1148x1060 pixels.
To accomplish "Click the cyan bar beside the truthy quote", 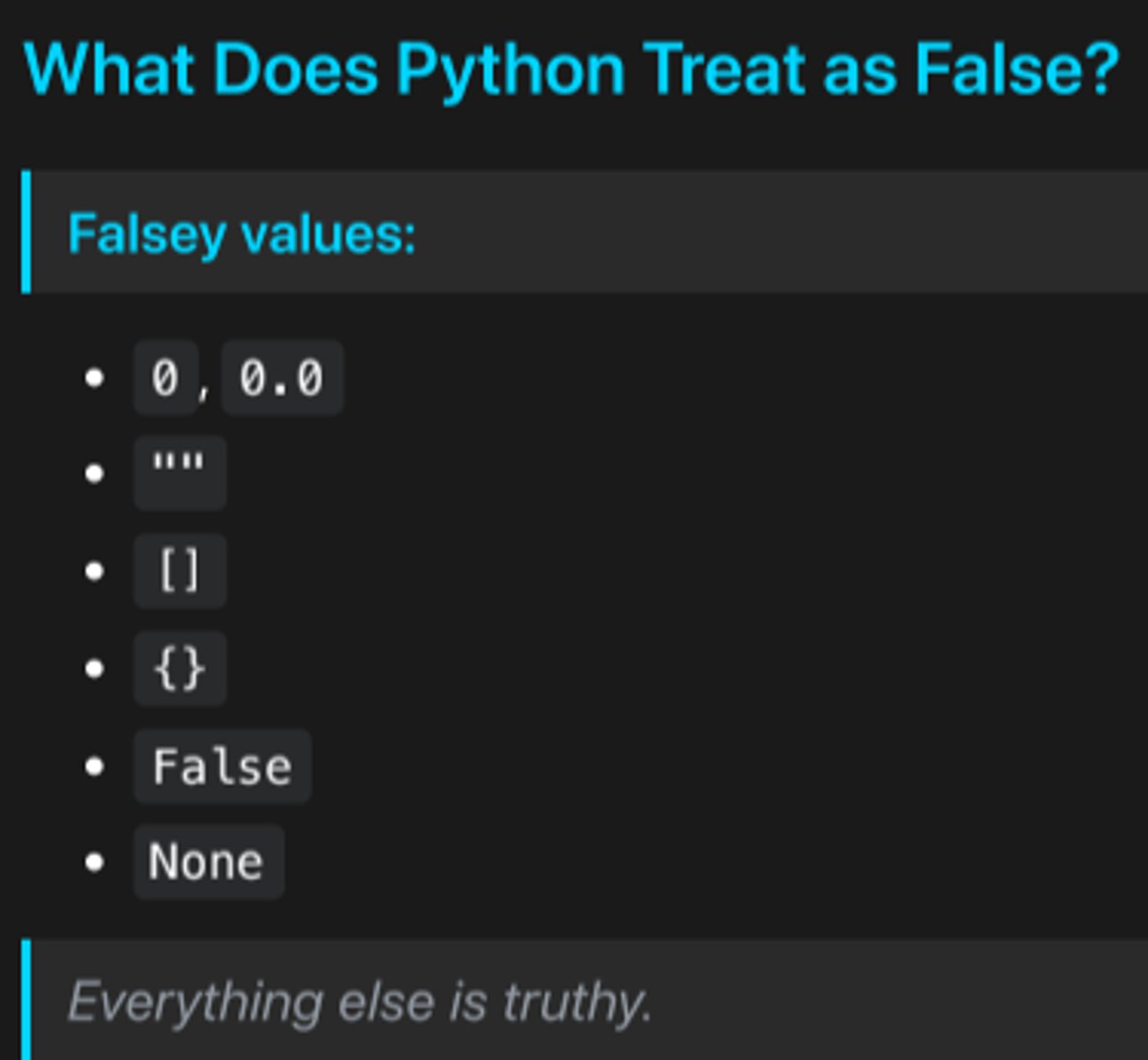I will point(26,1000).
